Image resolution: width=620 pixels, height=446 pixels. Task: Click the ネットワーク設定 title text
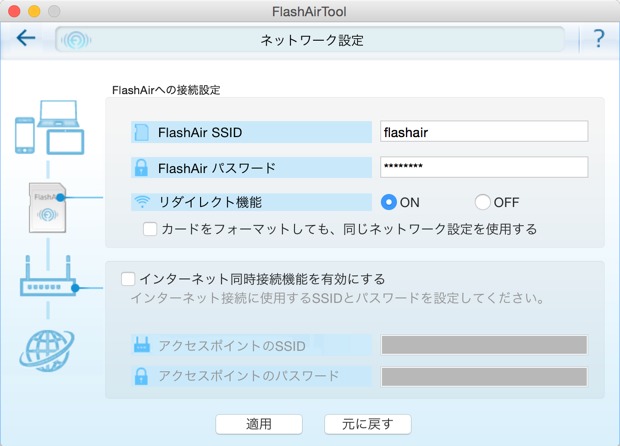click(312, 40)
